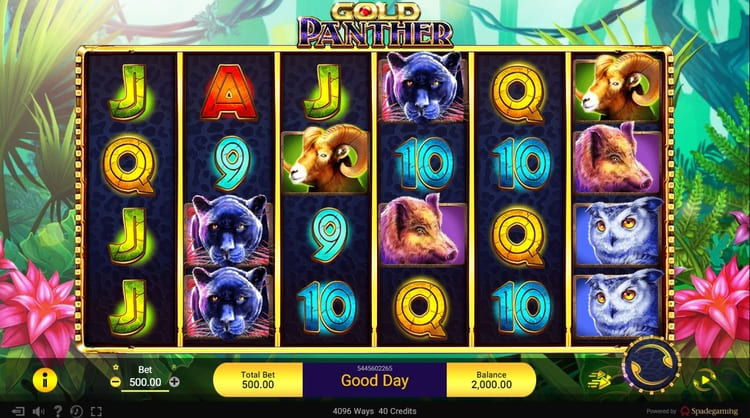Decrease bet with the minus button
The height and width of the screenshot is (418, 750).
115,382
